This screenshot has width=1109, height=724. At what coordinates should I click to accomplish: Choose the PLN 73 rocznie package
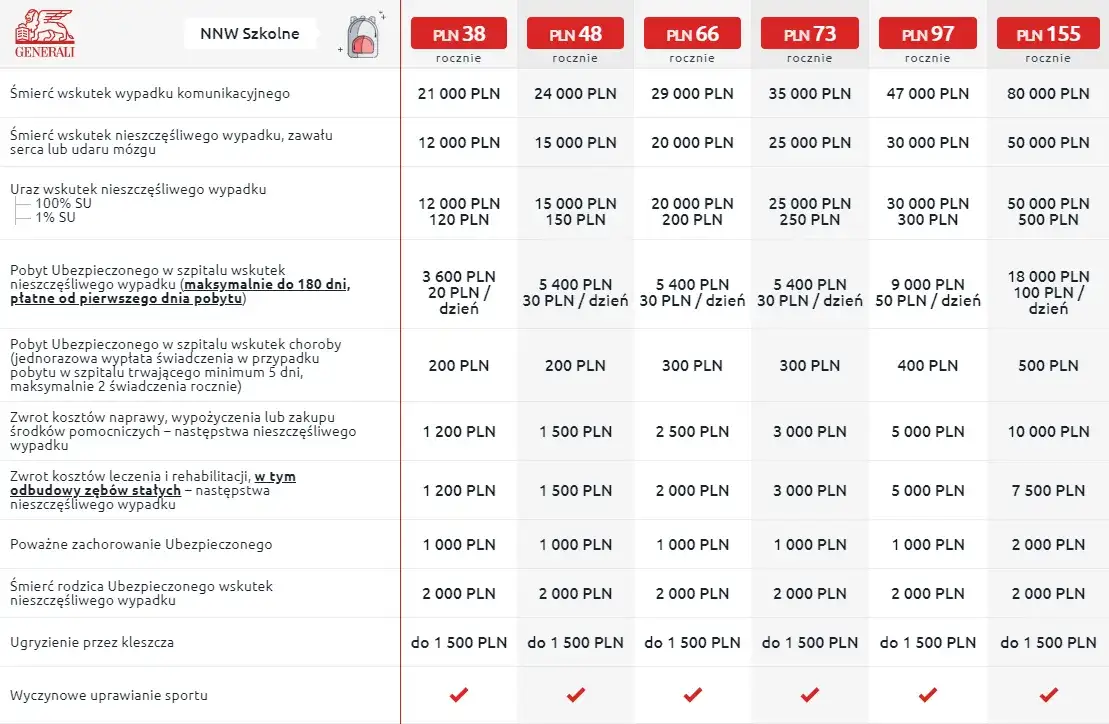(810, 34)
